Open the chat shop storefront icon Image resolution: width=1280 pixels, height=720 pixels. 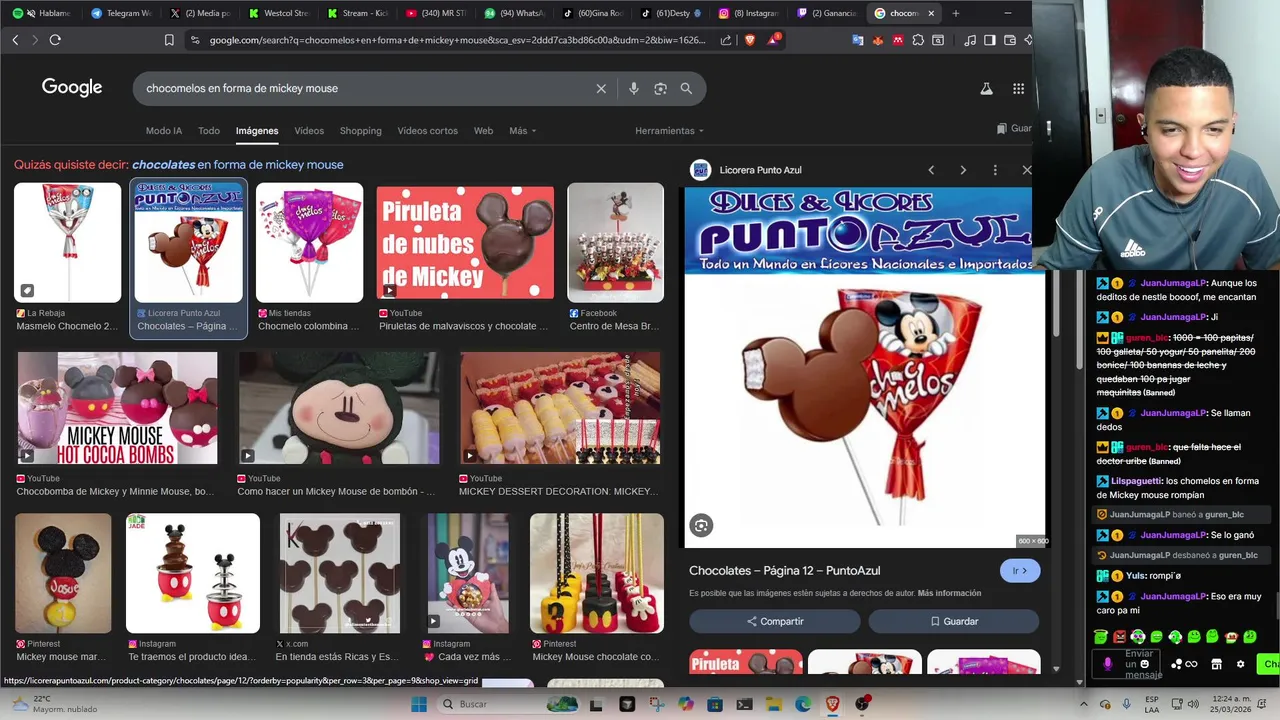point(1216,664)
